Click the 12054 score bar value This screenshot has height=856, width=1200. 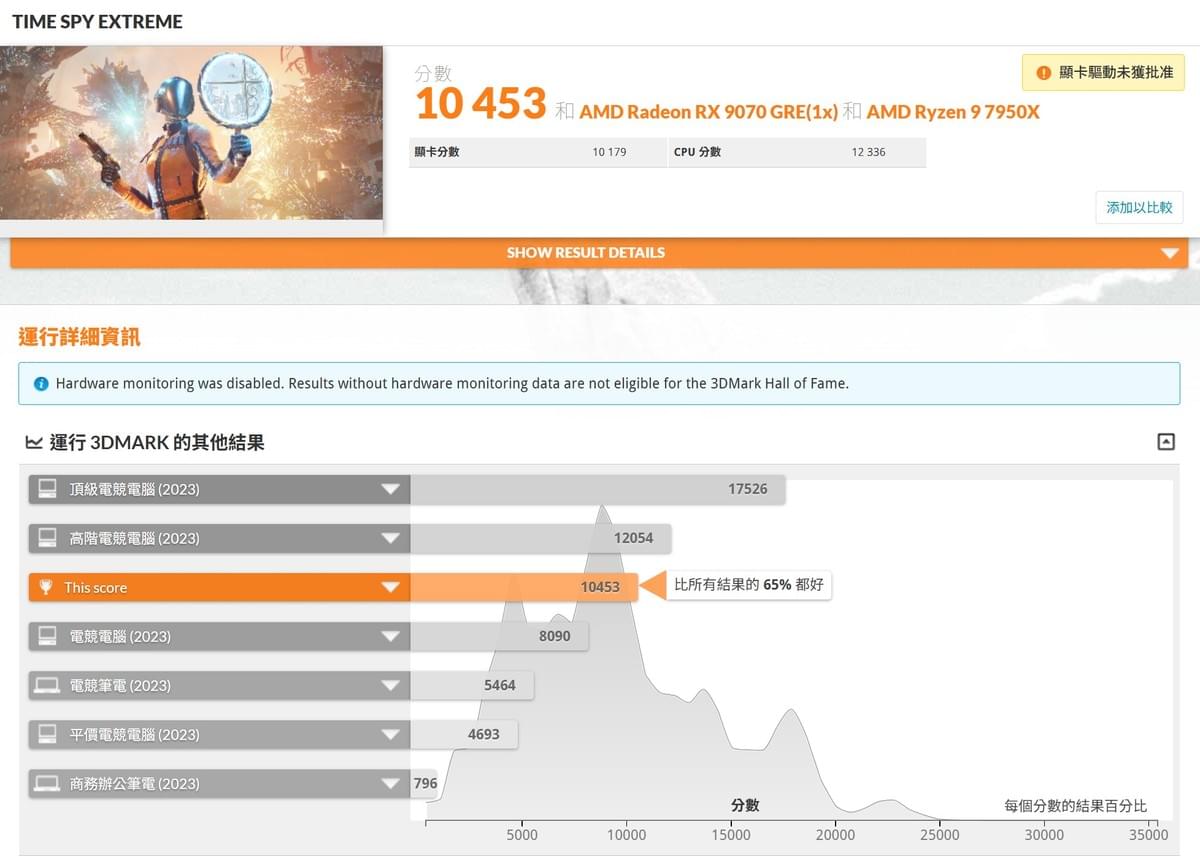pos(633,538)
